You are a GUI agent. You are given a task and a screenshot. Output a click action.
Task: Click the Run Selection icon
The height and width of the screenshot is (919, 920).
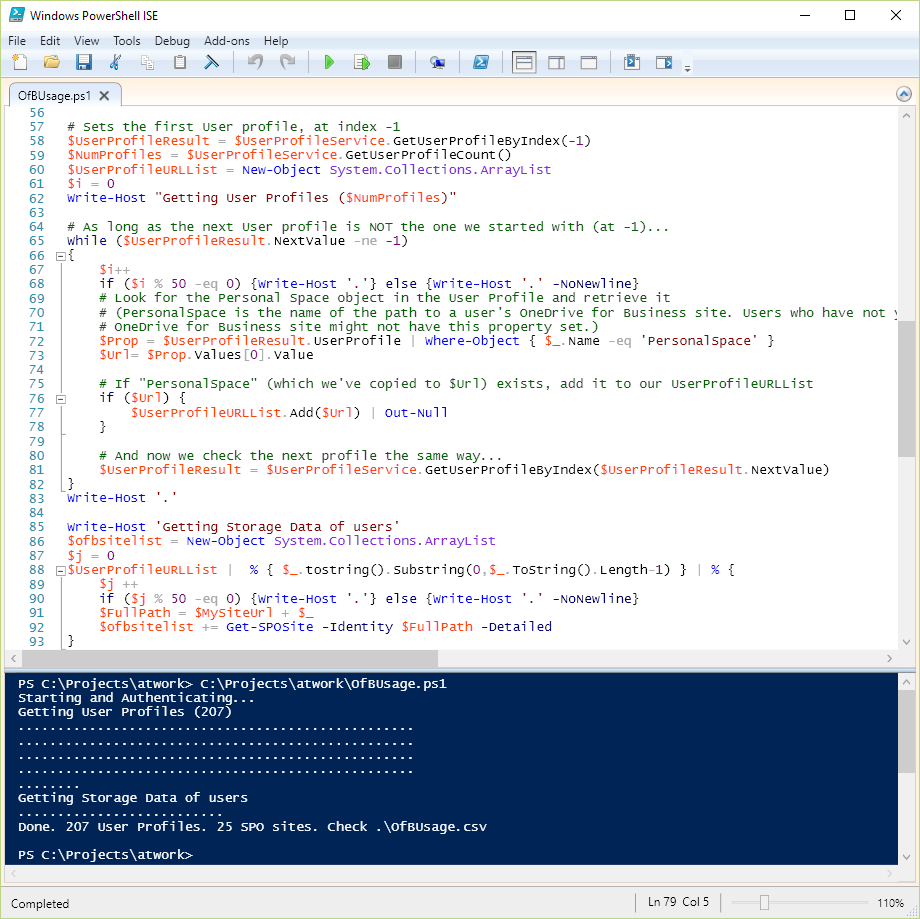[362, 62]
